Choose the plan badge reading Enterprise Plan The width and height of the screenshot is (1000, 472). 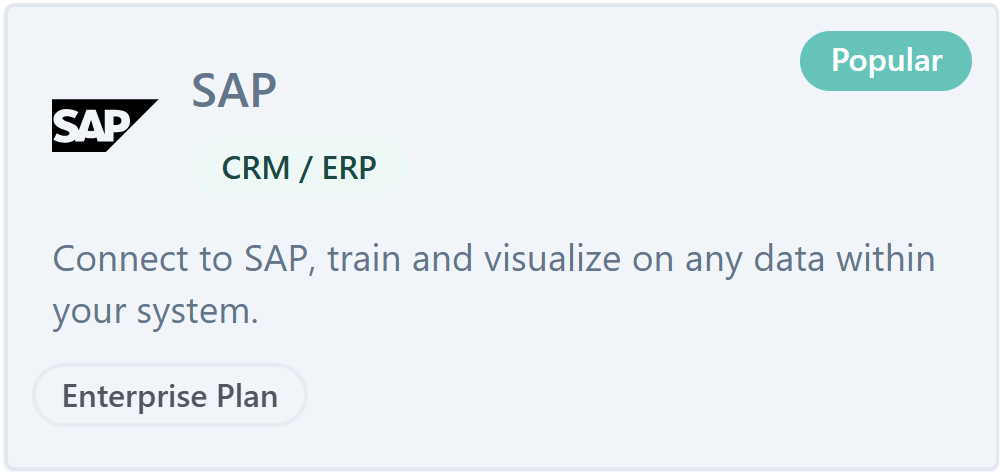[x=170, y=396]
